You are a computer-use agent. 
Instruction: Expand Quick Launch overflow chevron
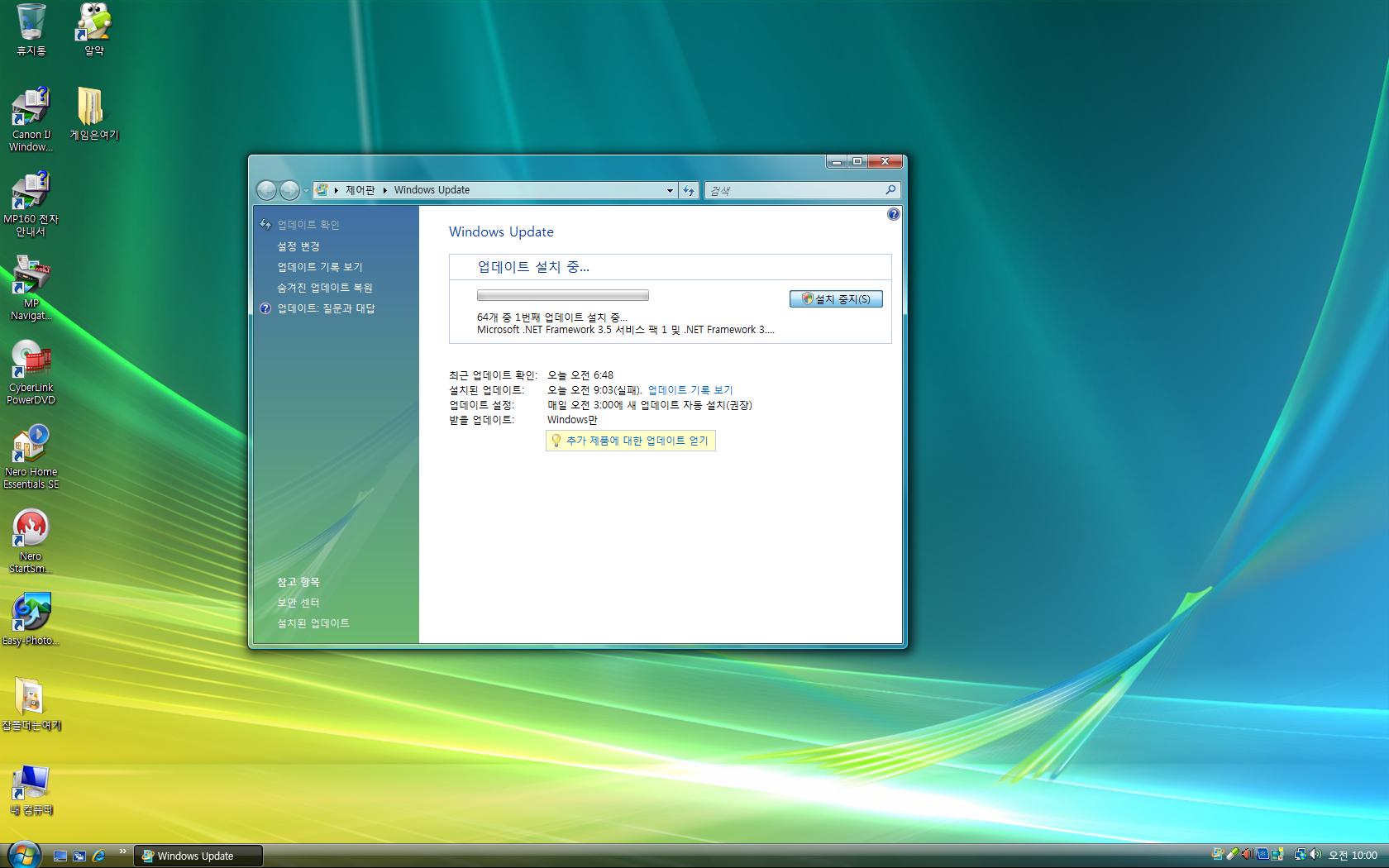point(123,851)
